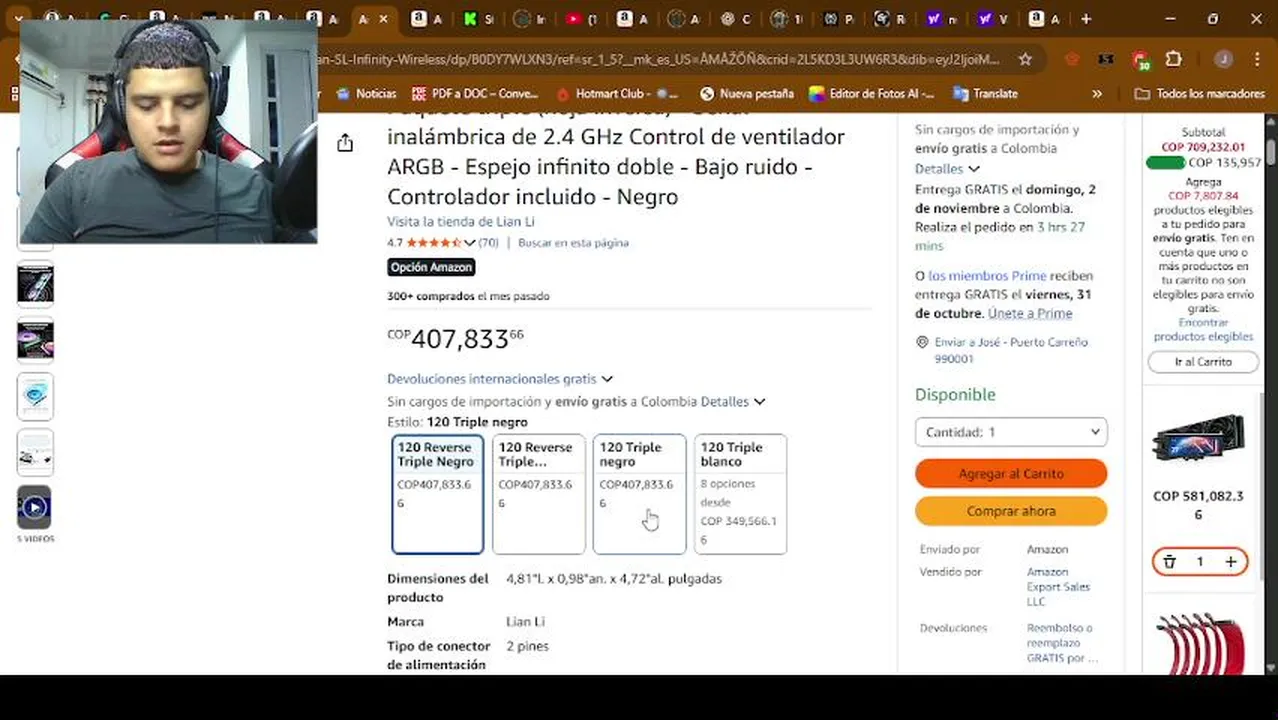This screenshot has width=1278, height=720.
Task: Visit the Lian Li store link
Action: click(461, 221)
